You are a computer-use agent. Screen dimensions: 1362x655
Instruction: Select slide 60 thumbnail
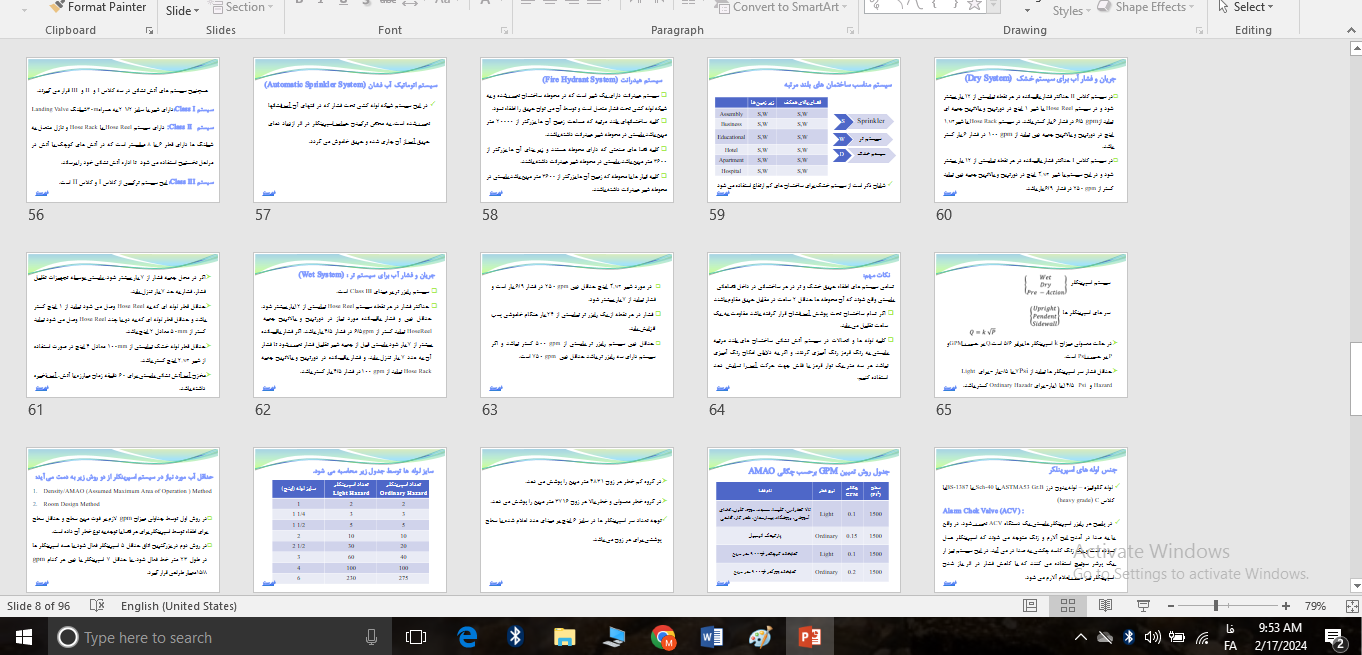(1031, 130)
